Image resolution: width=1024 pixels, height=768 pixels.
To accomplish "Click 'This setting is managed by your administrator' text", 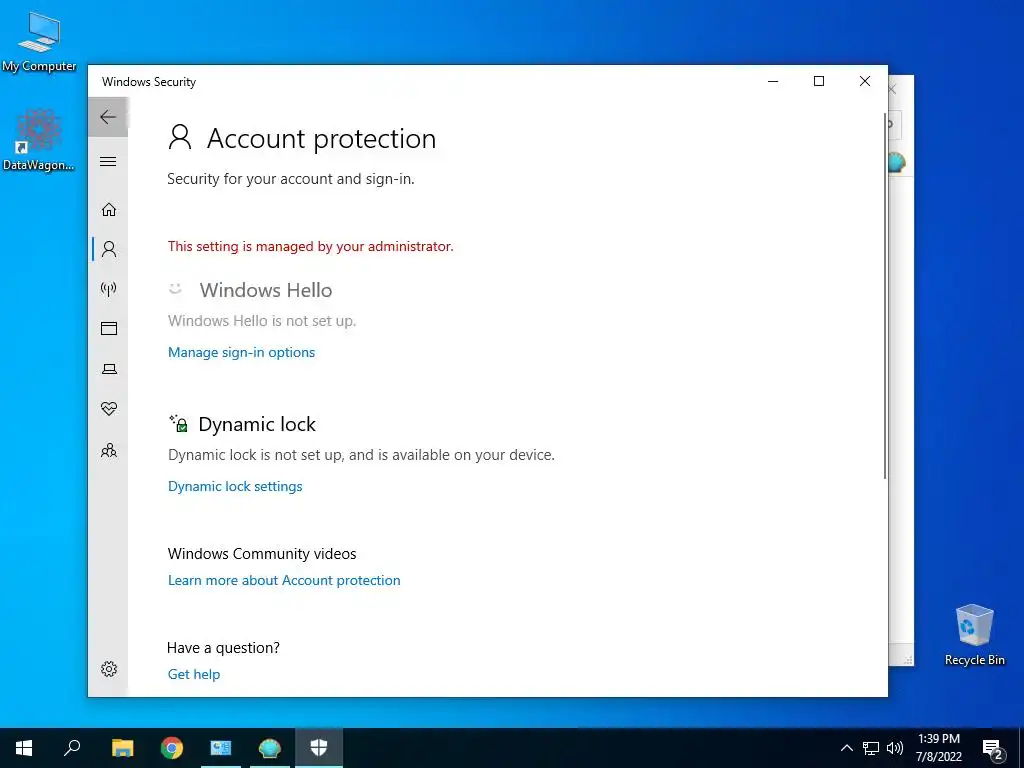I will click(x=310, y=246).
